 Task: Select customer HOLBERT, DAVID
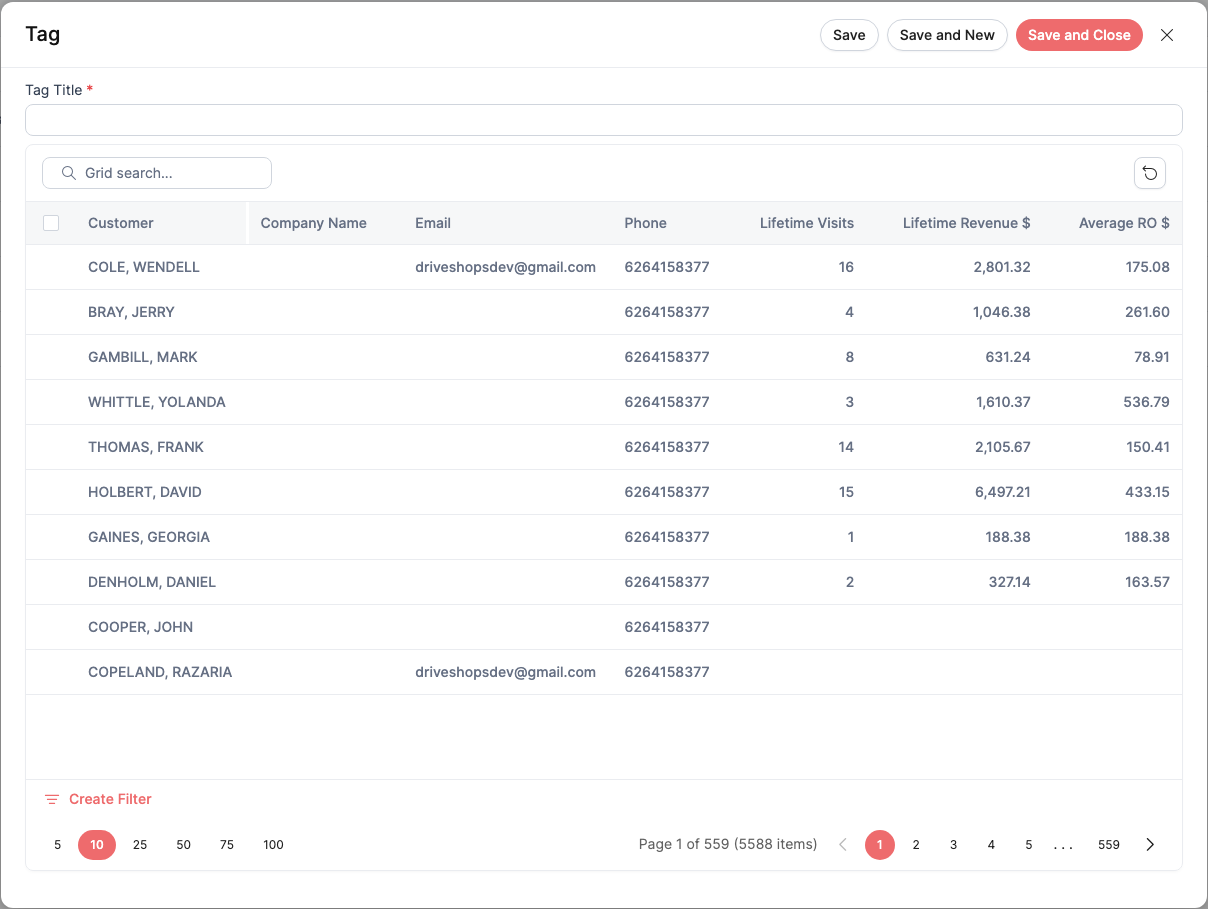tap(145, 492)
